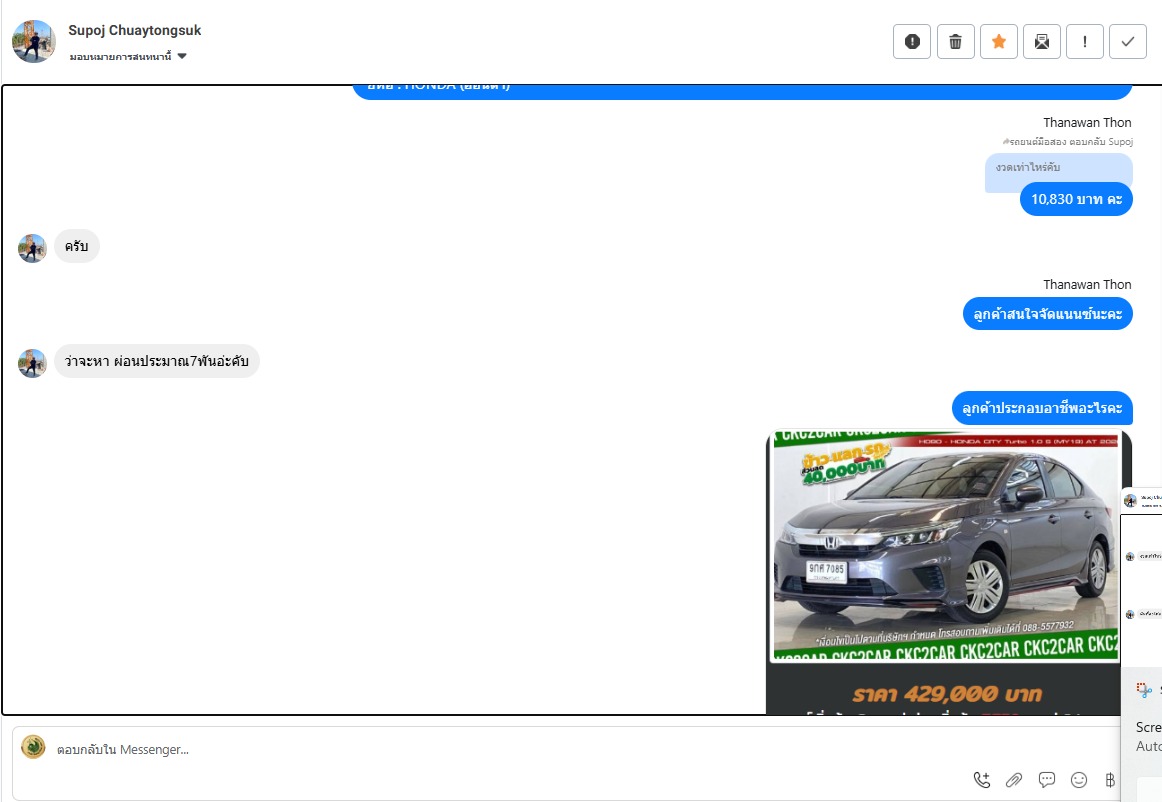The image size is (1162, 802).
Task: Click the 'ว่าจะหา ผ่อนประมาณ7พันอ่ะคับ' message
Action: point(156,361)
